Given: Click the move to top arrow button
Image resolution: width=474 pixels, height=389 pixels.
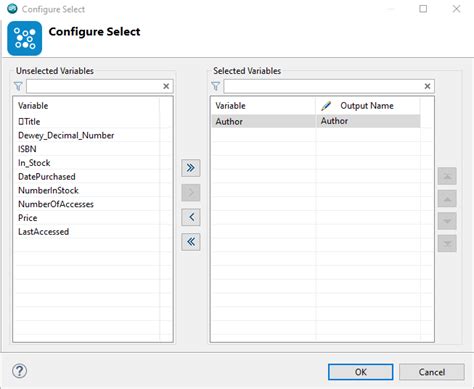Looking at the screenshot, I should [x=447, y=176].
